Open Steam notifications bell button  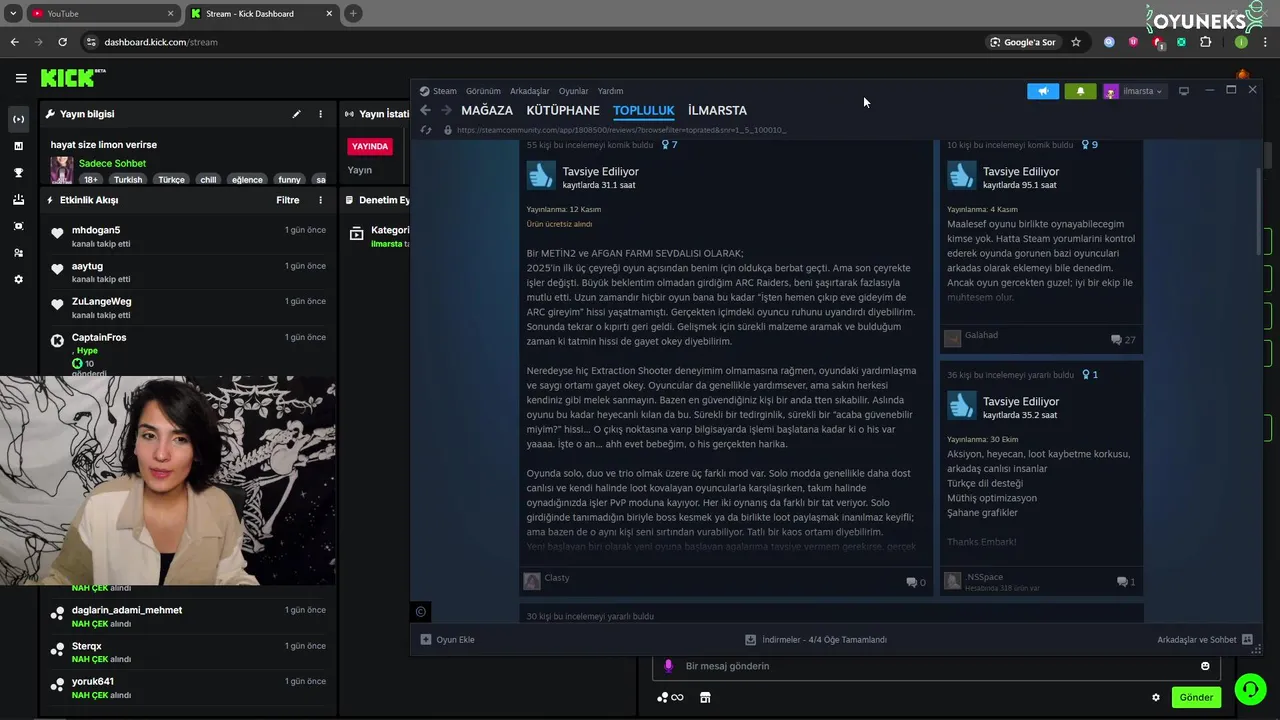(x=1080, y=91)
